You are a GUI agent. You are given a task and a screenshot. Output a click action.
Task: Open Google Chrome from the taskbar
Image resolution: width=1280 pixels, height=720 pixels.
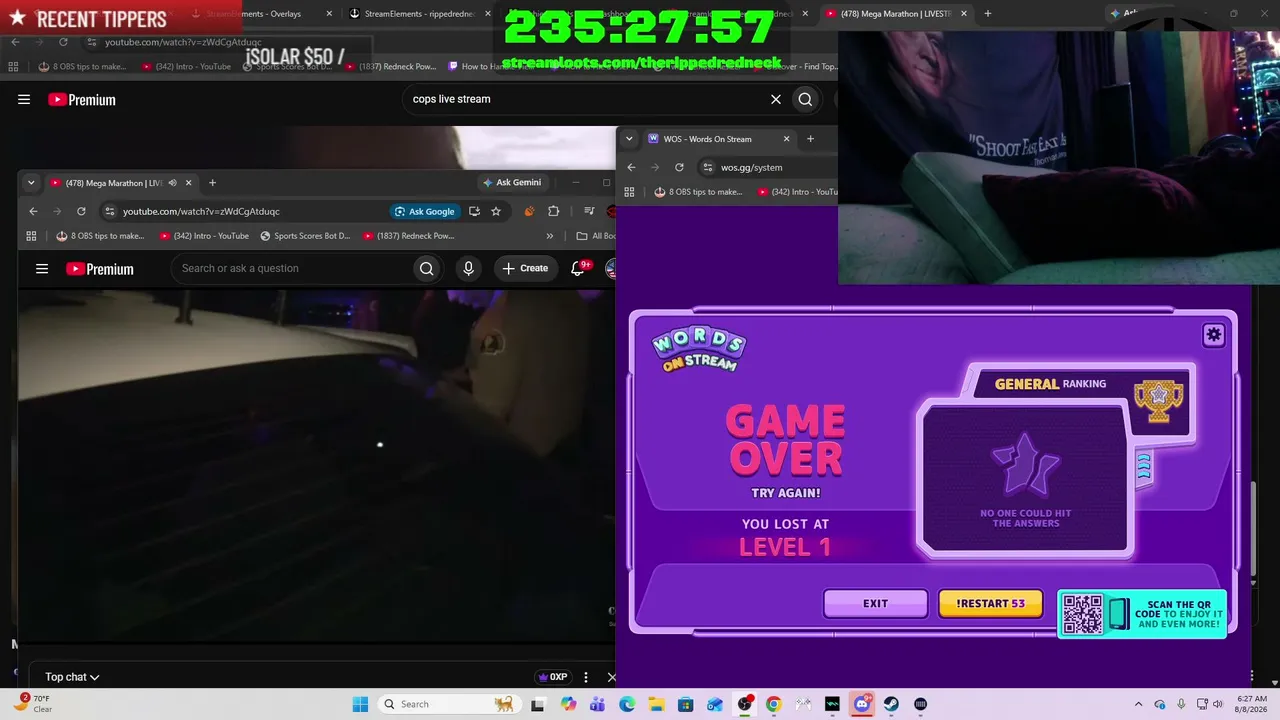pyautogui.click(x=774, y=704)
